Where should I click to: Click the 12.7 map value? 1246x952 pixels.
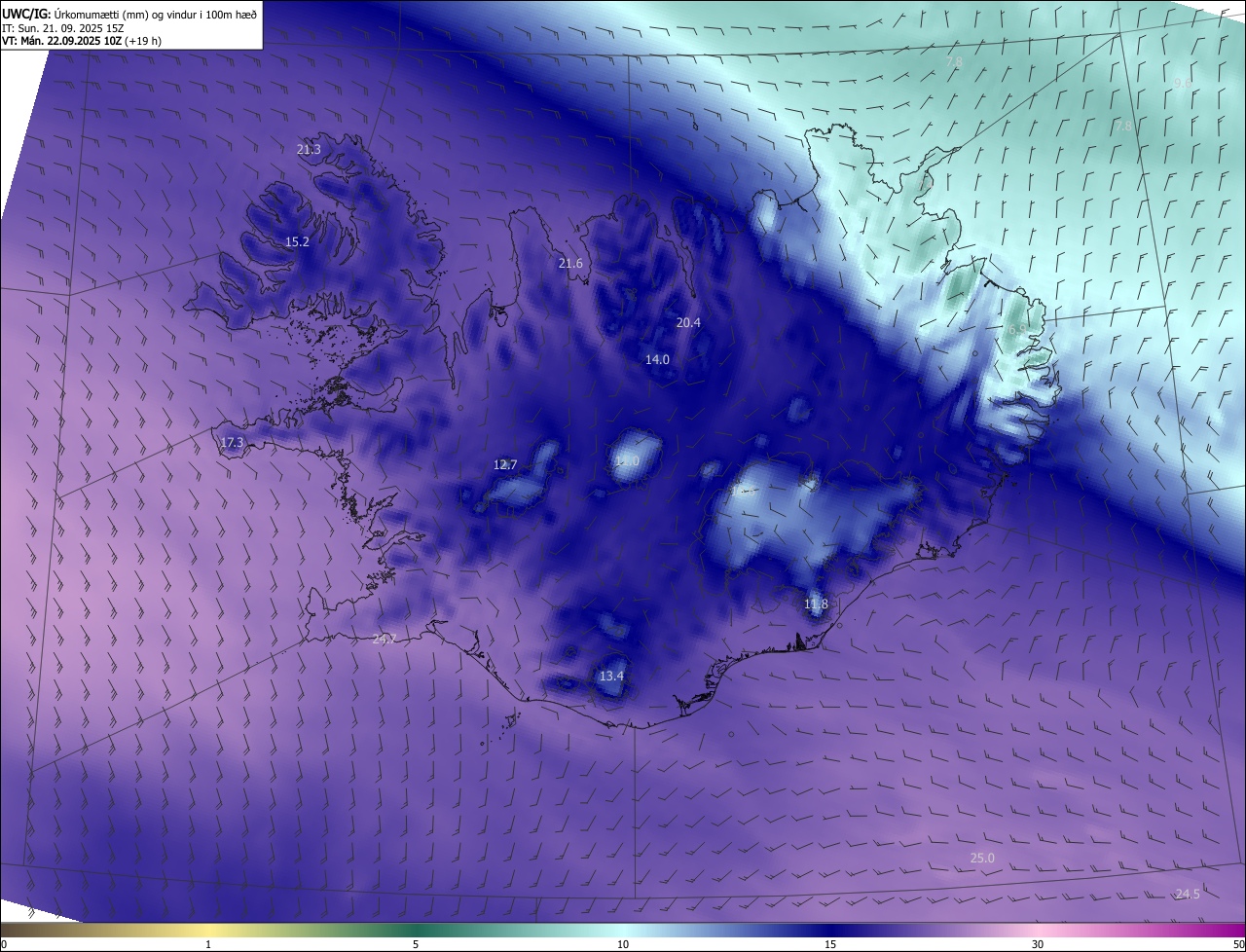coord(505,464)
